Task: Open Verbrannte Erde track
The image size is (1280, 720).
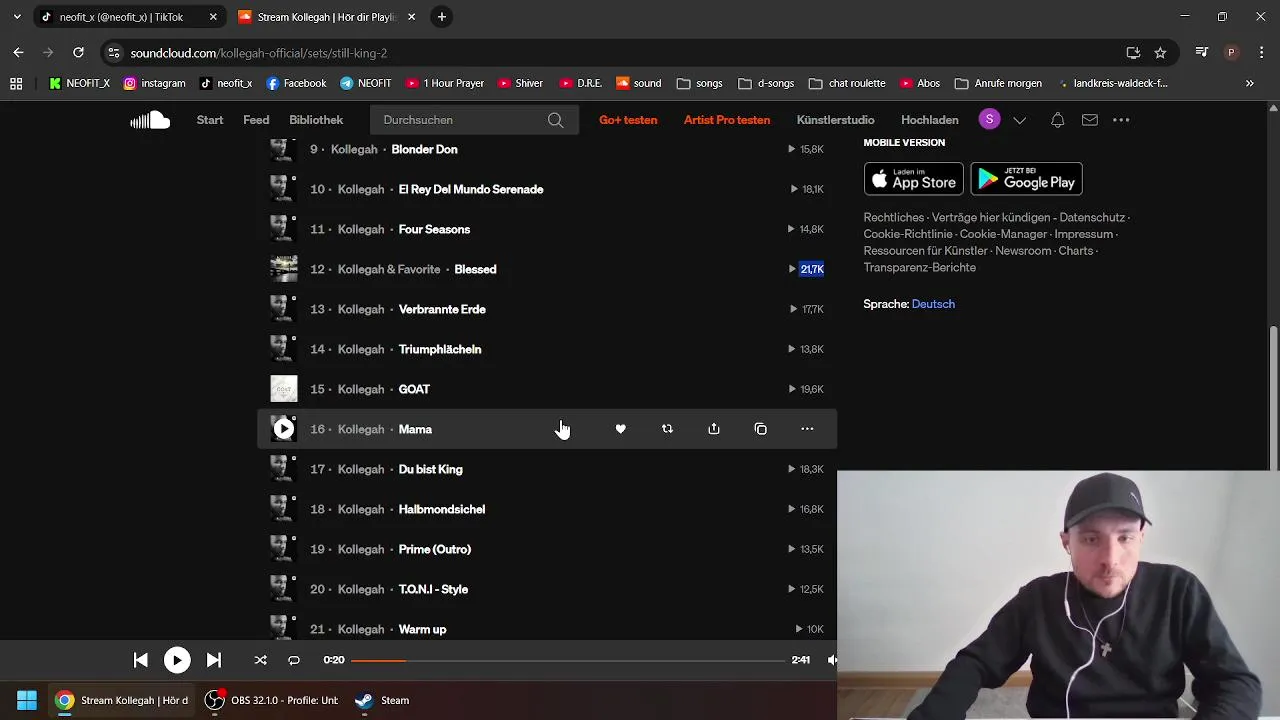Action: (x=442, y=309)
